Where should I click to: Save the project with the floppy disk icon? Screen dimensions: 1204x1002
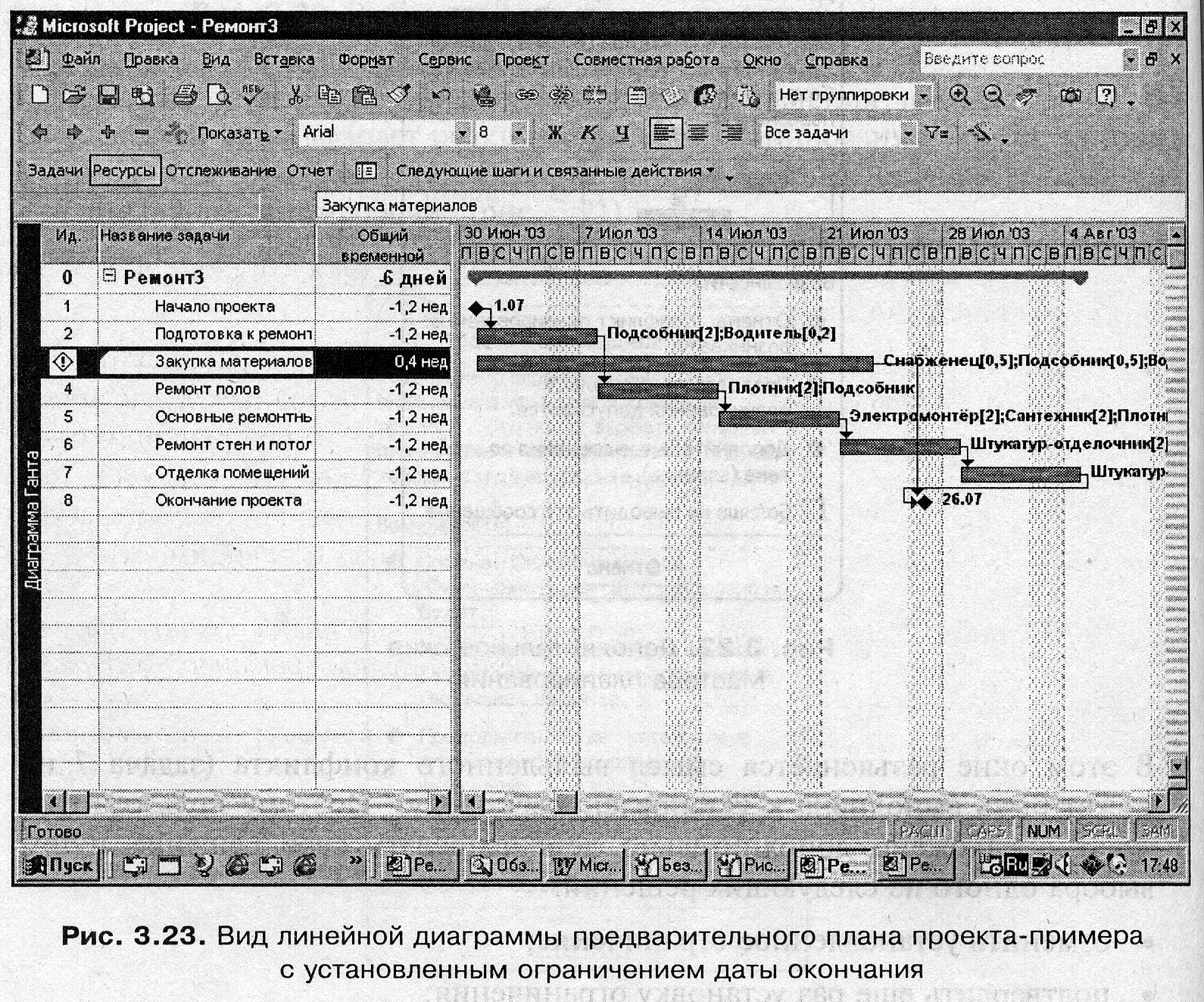[x=108, y=95]
